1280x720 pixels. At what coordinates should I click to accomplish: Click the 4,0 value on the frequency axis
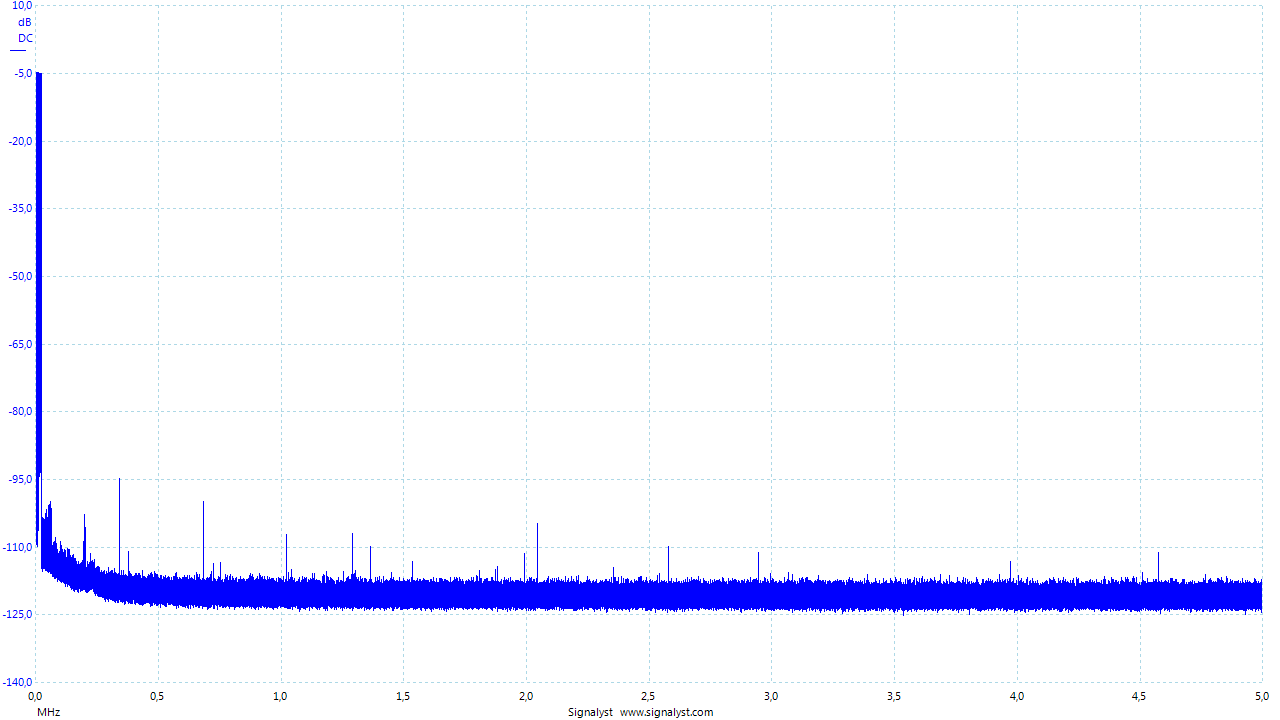[x=1017, y=695]
